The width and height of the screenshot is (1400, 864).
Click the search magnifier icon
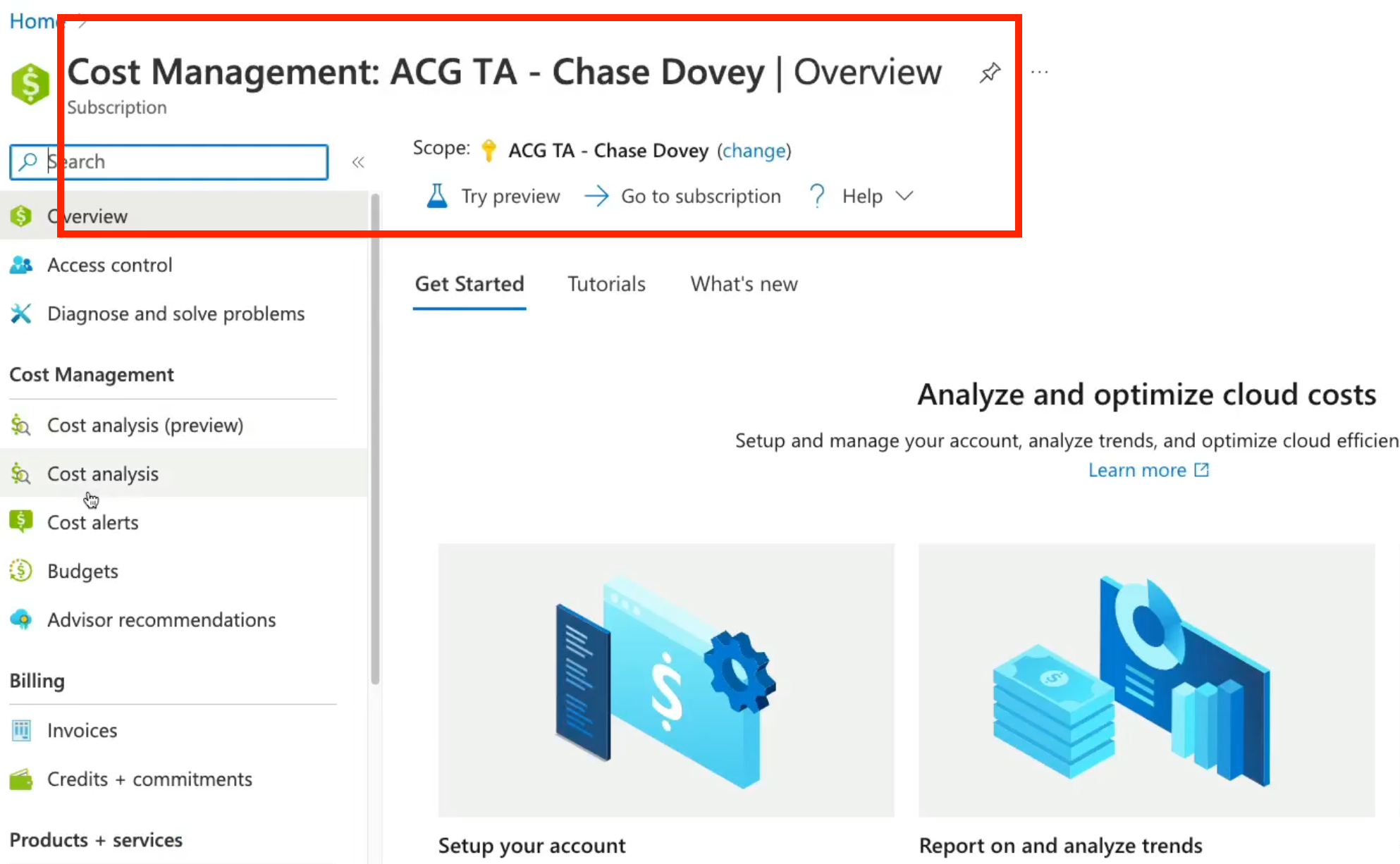click(28, 161)
